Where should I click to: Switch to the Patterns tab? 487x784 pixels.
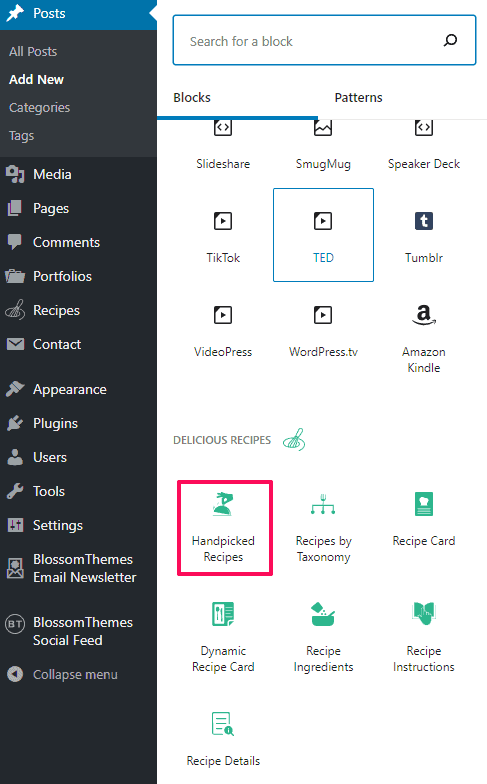click(x=358, y=98)
